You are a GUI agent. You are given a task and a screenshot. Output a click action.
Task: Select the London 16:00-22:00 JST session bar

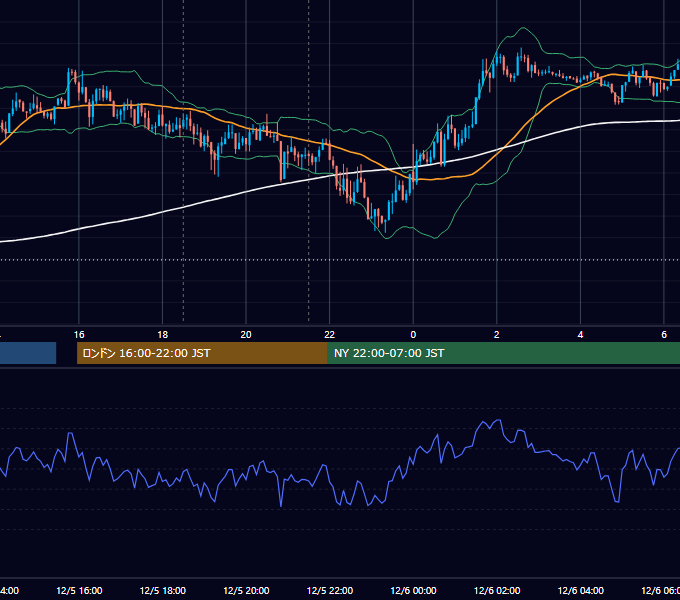(202, 353)
